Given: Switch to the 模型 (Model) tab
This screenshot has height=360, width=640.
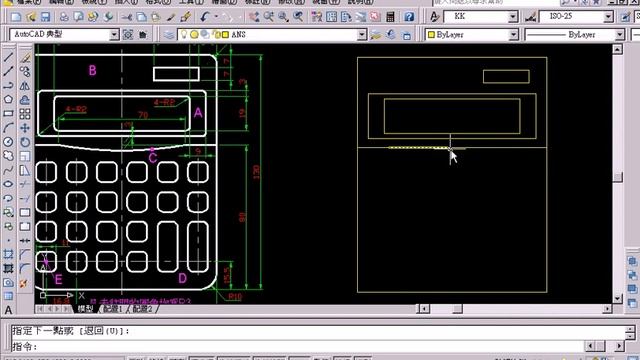Looking at the screenshot, I should coord(85,309).
